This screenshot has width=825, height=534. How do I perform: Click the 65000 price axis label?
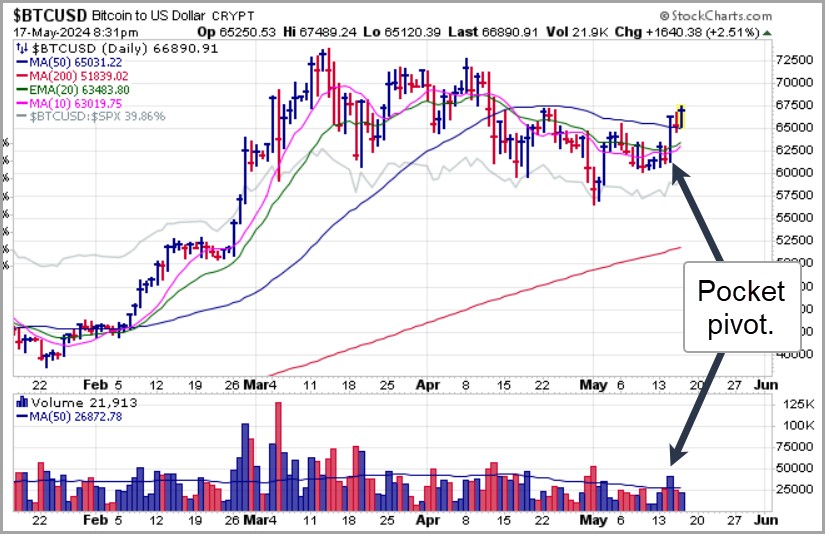point(794,127)
